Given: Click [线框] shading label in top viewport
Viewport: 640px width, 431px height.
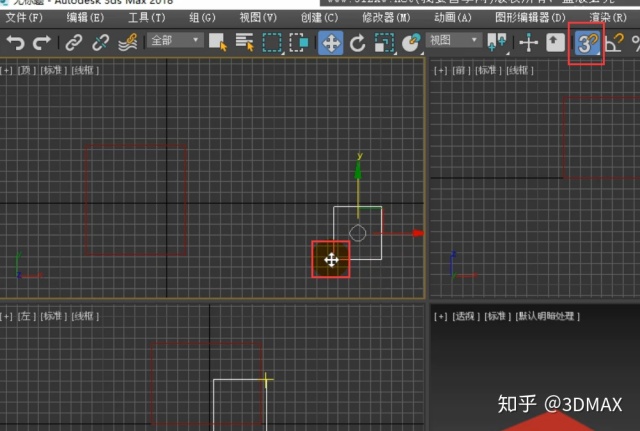Looking at the screenshot, I should 85,70.
